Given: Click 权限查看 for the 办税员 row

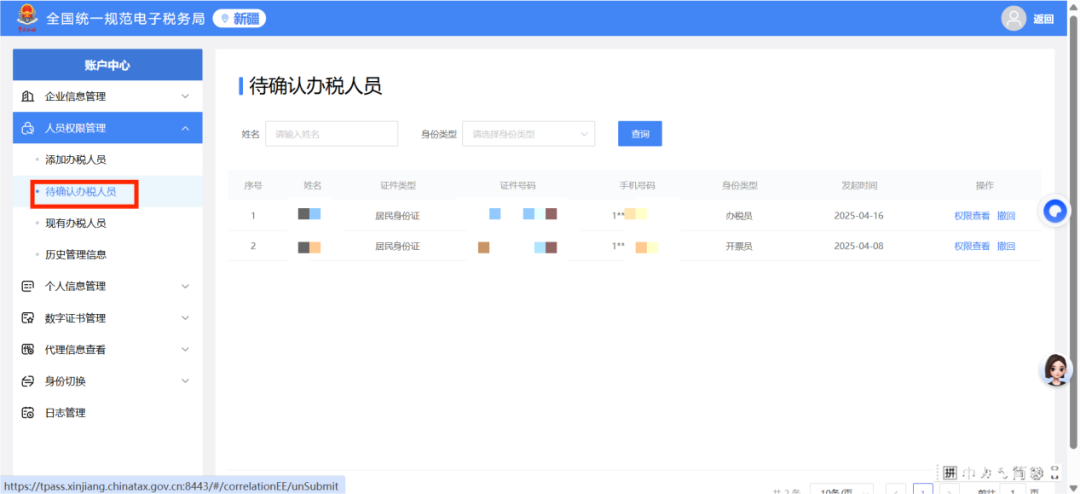Looking at the screenshot, I should (x=971, y=216).
